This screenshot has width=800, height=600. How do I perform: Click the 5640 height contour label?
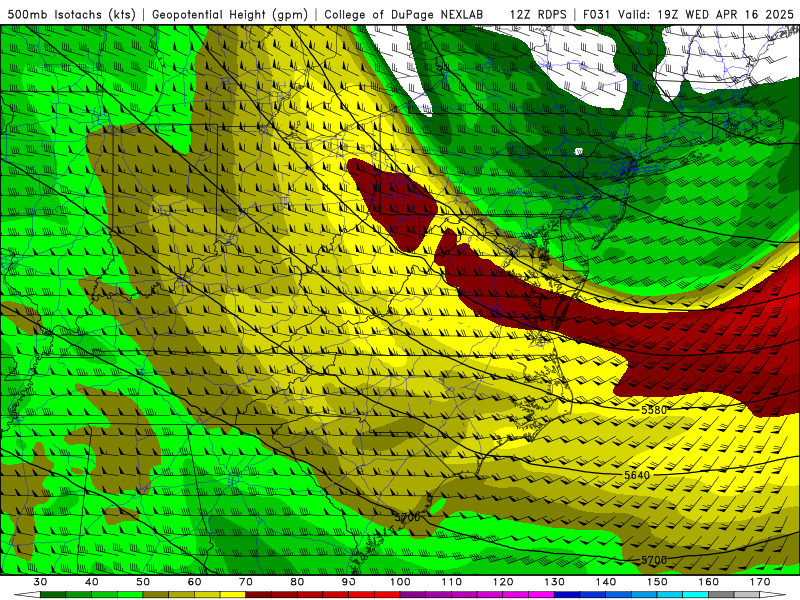pyautogui.click(x=637, y=475)
